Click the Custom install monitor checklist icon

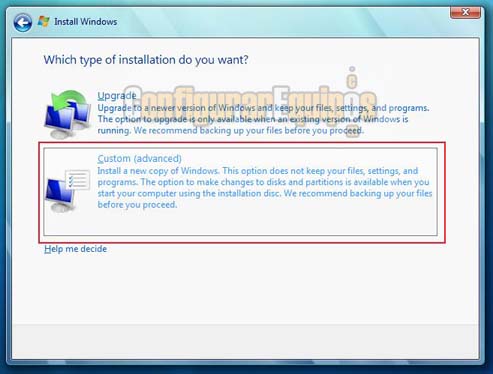(x=67, y=191)
